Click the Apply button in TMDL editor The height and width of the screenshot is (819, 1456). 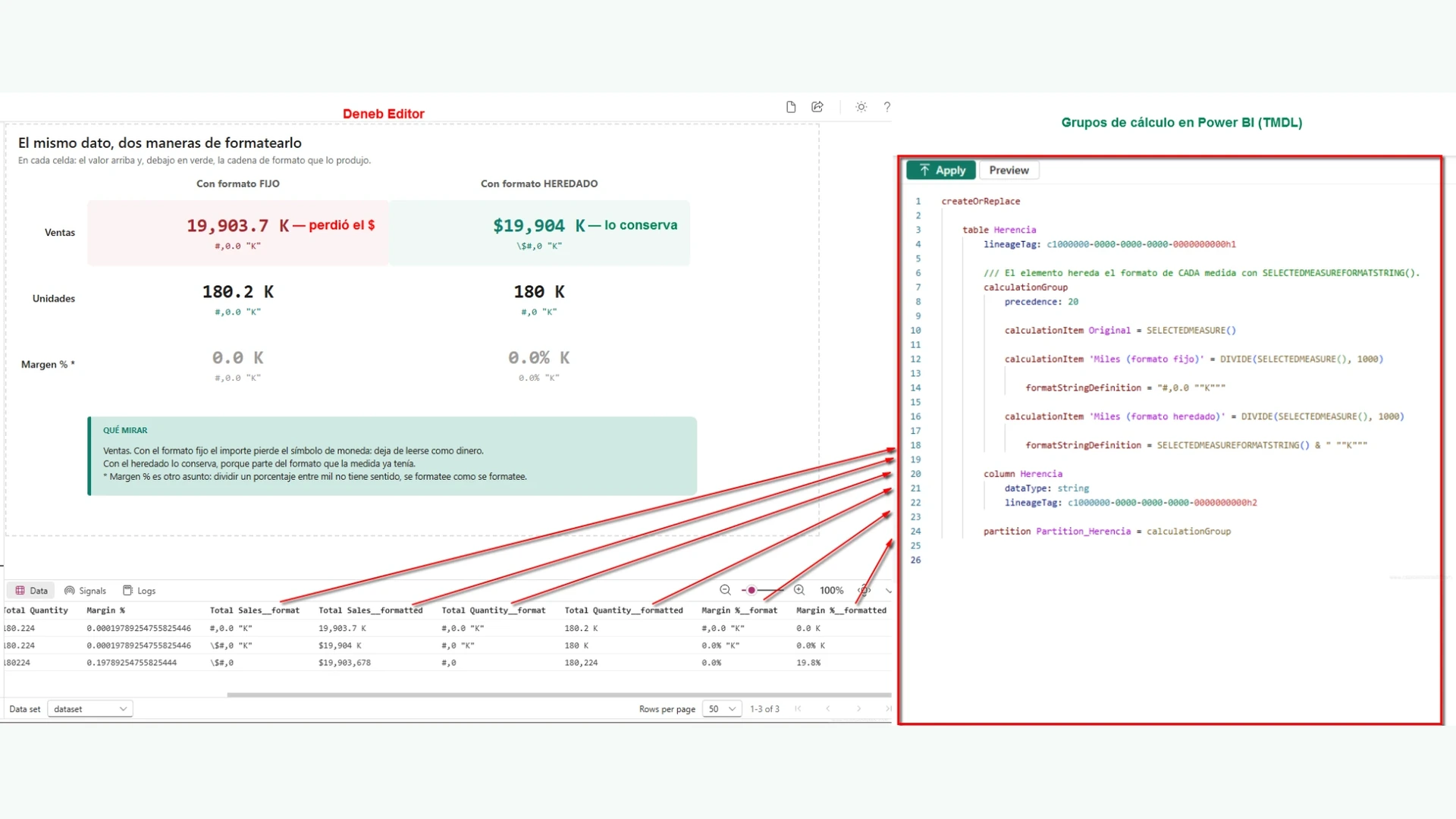coord(941,171)
